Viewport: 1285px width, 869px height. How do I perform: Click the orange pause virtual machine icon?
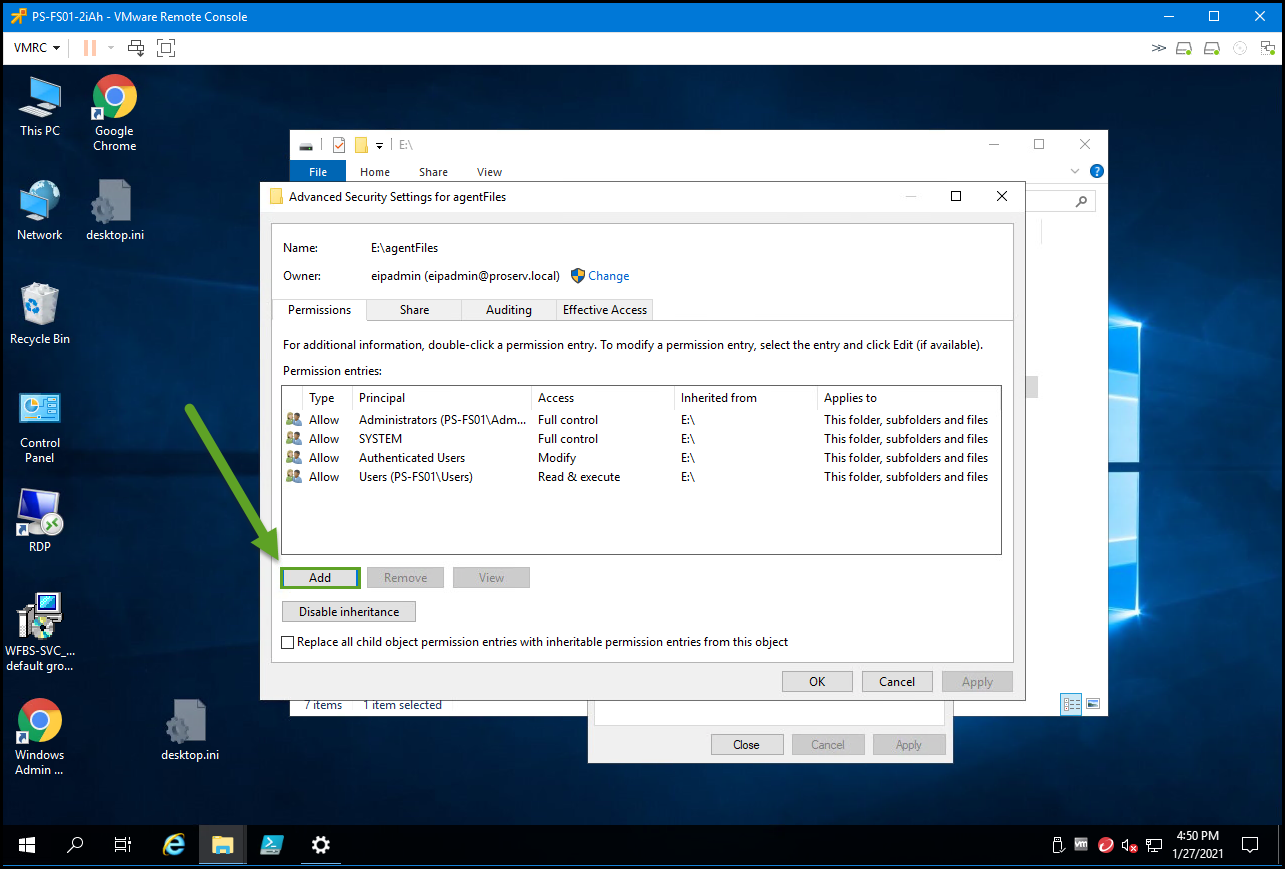90,48
